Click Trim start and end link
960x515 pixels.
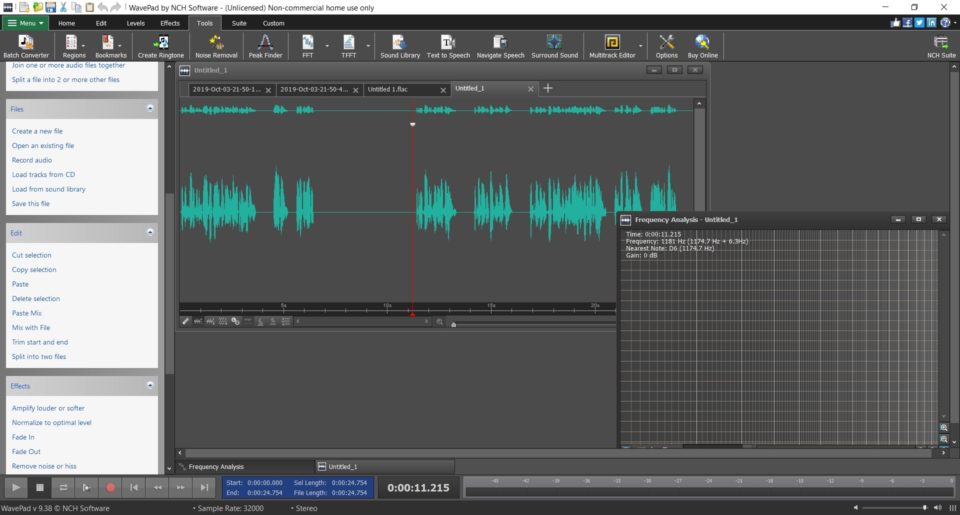tap(40, 342)
